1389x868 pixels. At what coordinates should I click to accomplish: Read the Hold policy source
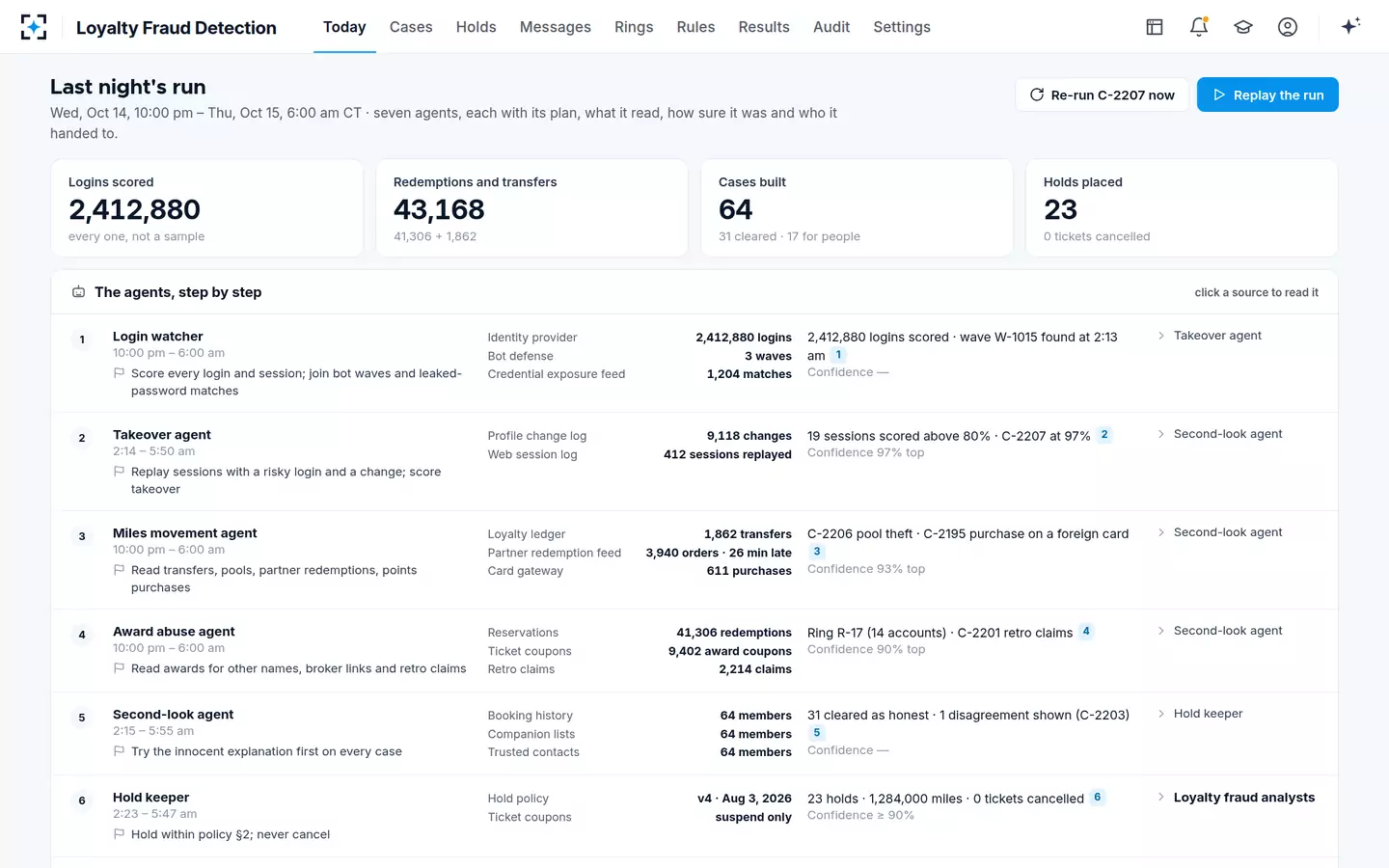click(x=518, y=799)
